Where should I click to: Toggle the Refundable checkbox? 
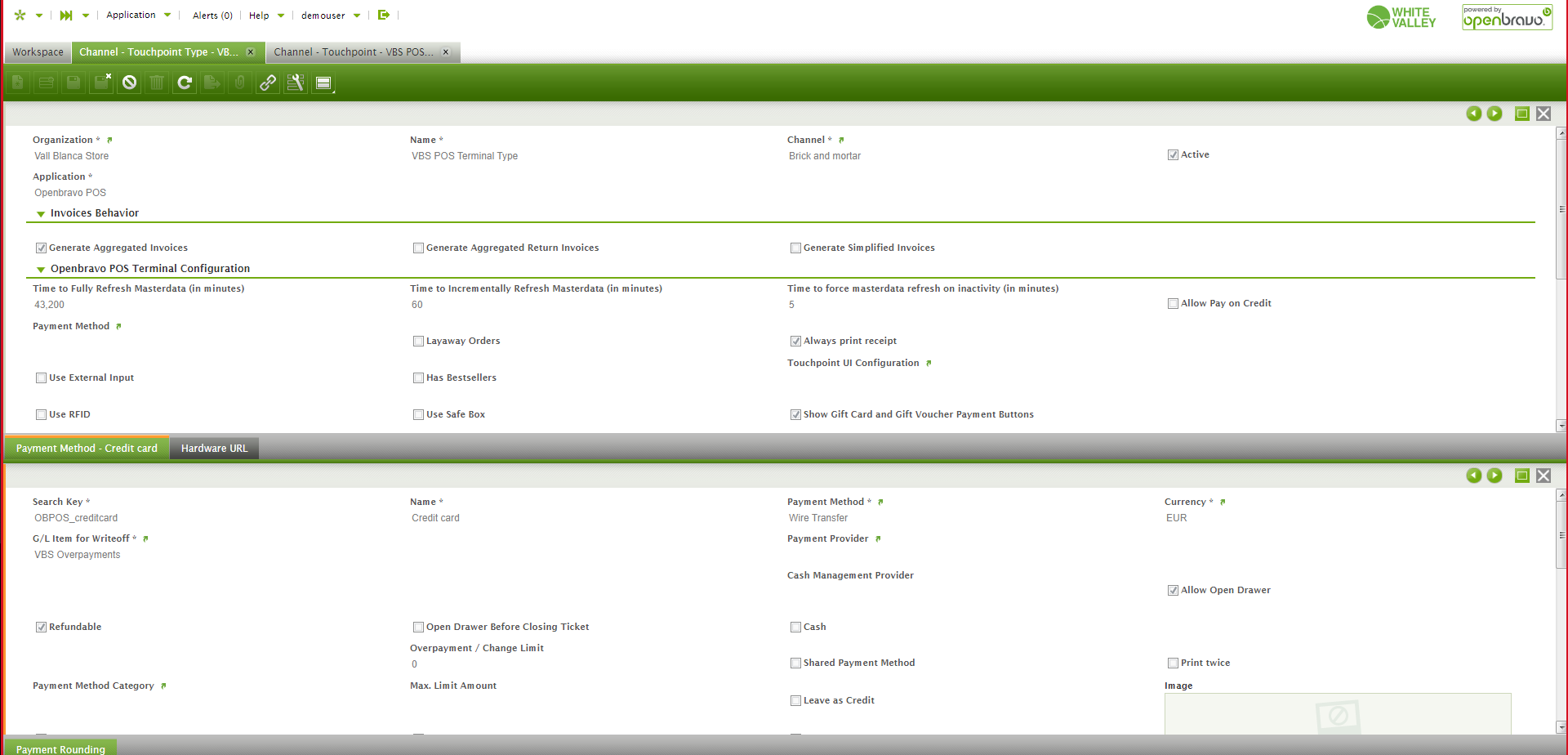pos(41,627)
